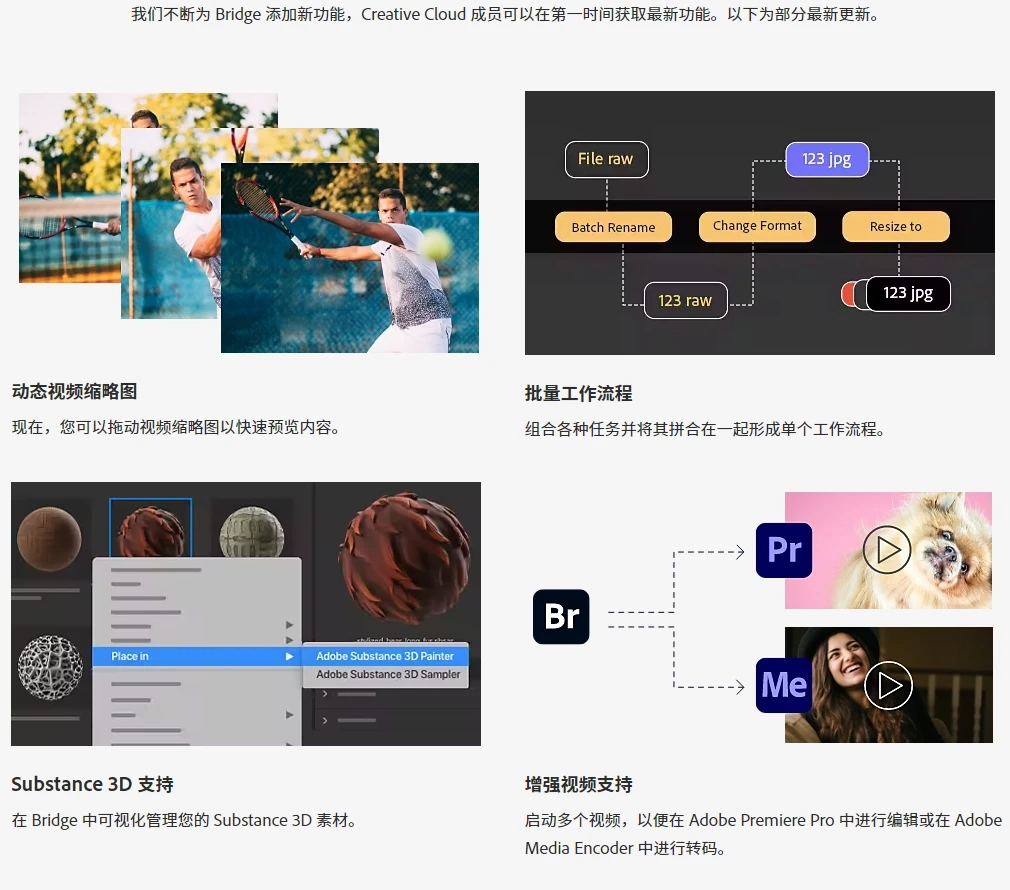Click the front tennis player image
Screen dimensions: 1010x890
[x=350, y=260]
